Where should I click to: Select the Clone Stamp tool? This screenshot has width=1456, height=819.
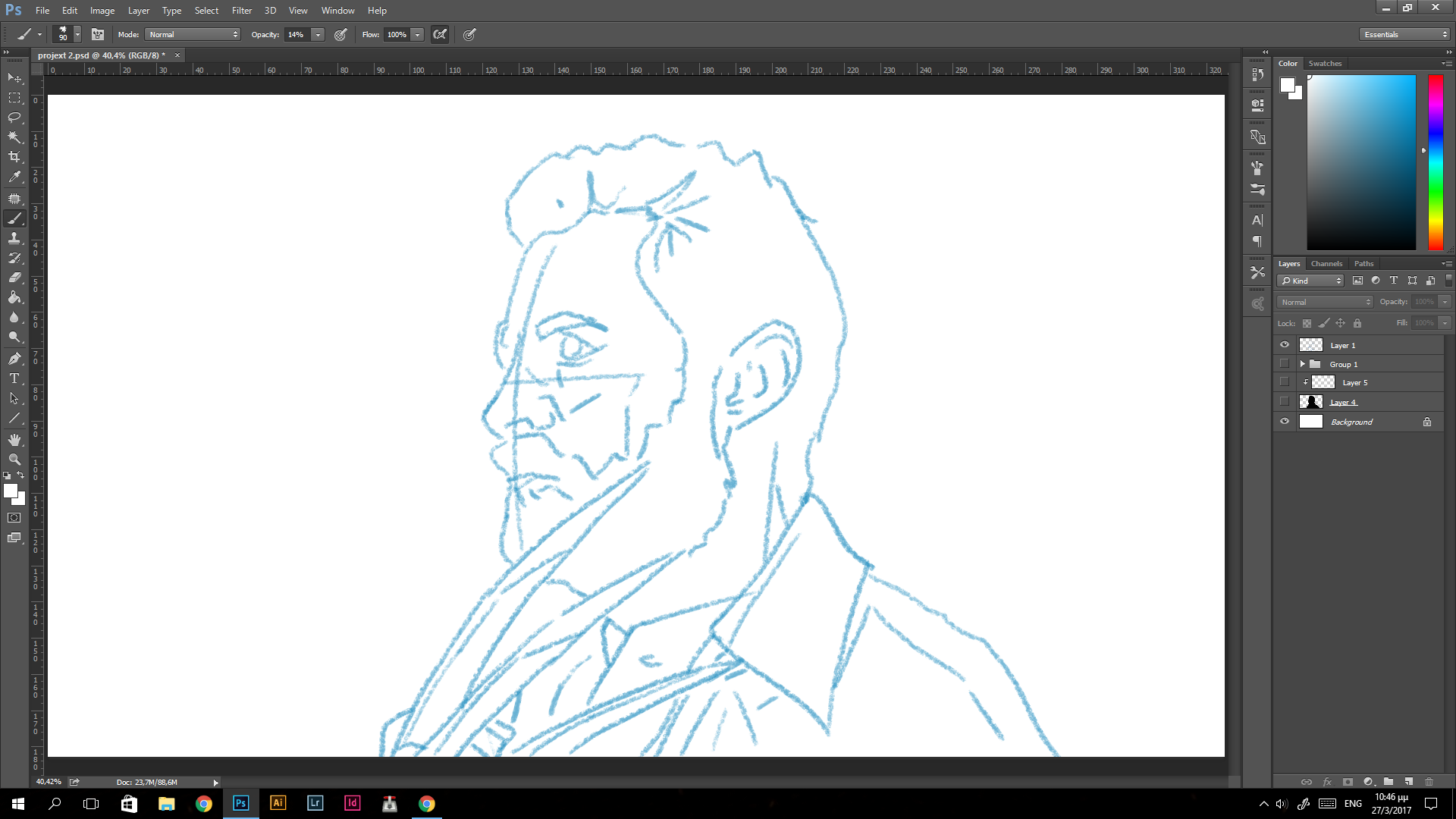pyautogui.click(x=14, y=238)
